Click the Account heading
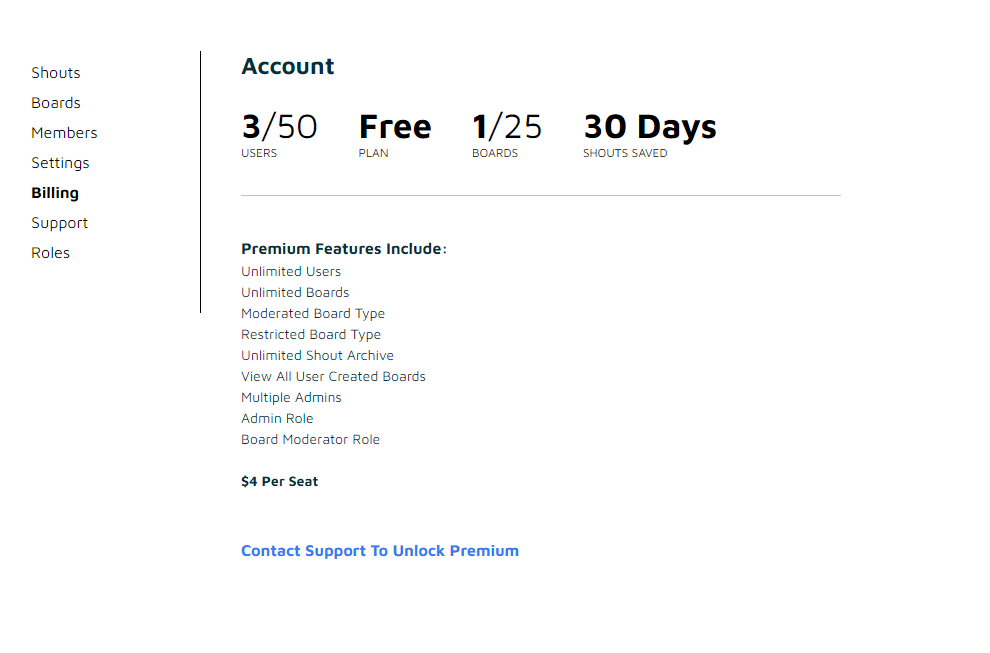The height and width of the screenshot is (653, 990). click(x=288, y=67)
